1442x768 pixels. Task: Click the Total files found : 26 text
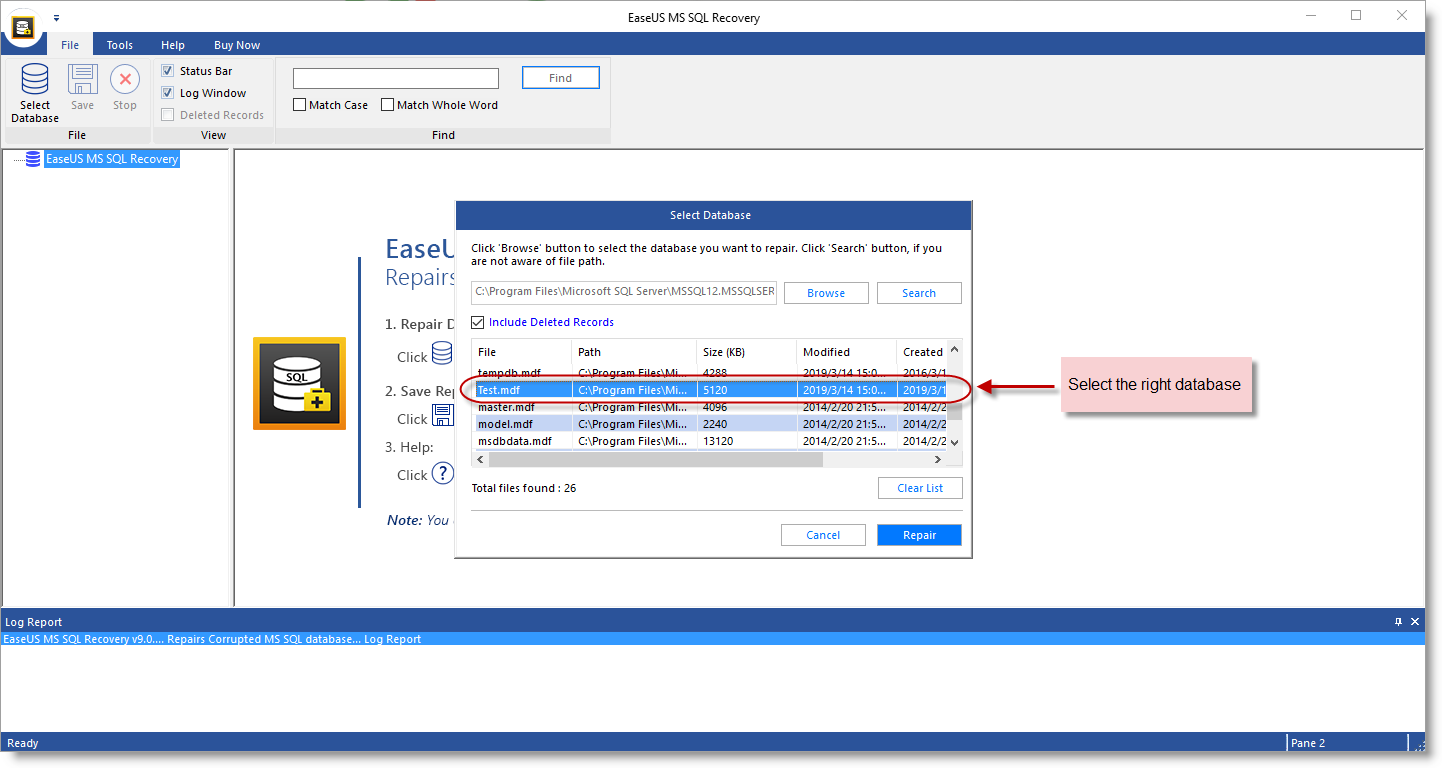tap(524, 488)
